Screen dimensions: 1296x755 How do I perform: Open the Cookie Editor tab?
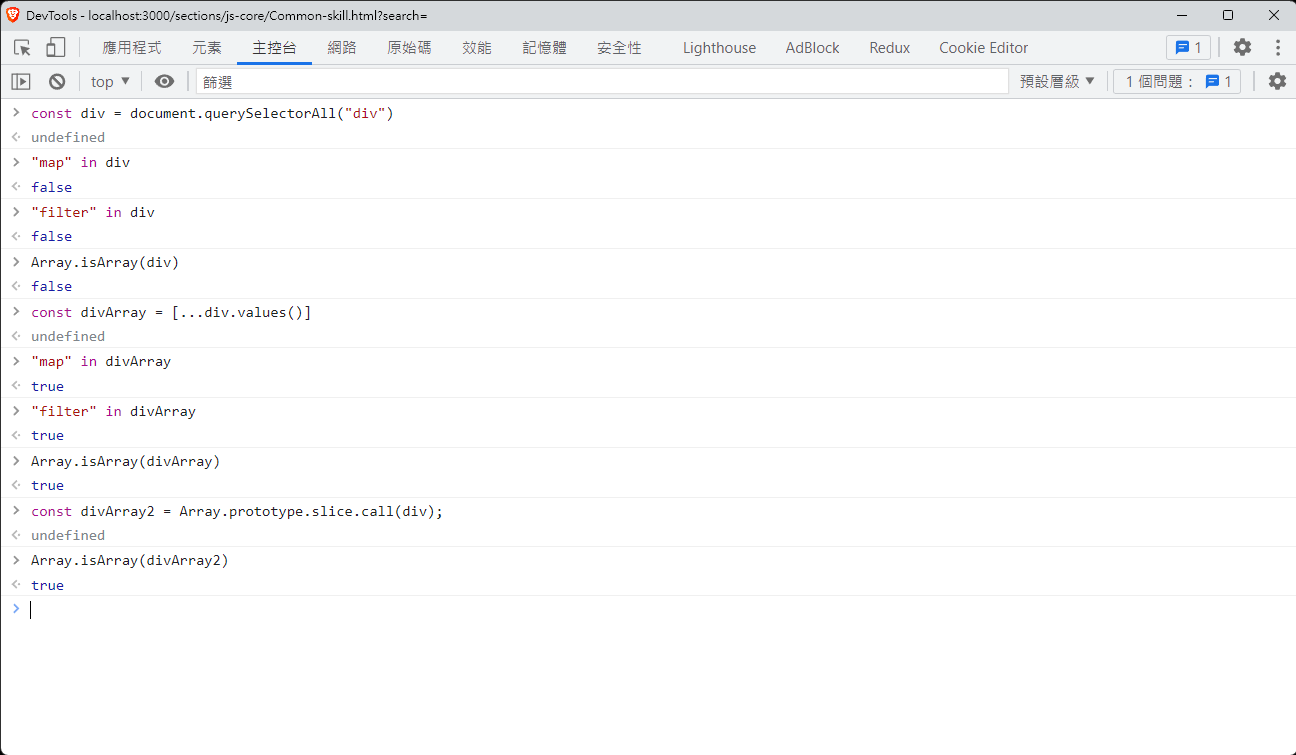coord(983,48)
